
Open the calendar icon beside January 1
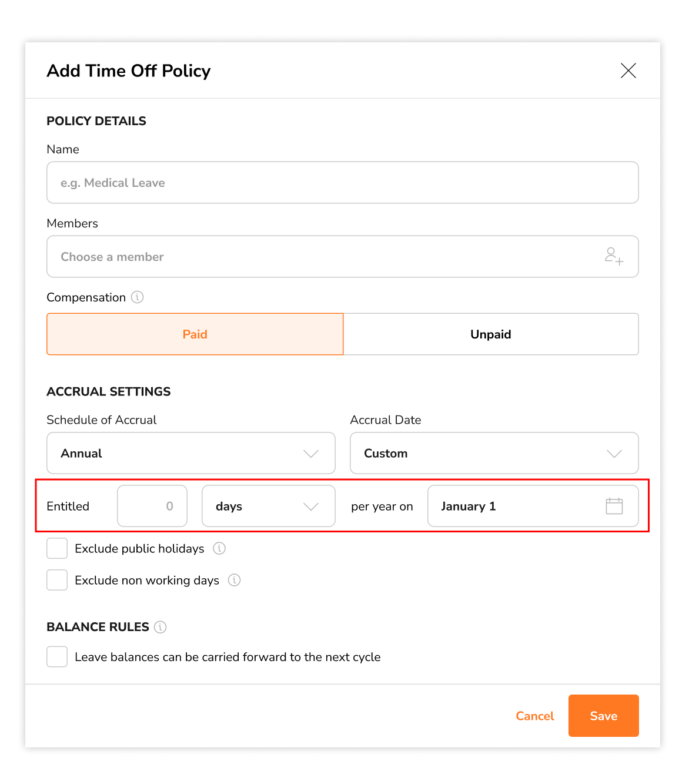click(x=614, y=506)
